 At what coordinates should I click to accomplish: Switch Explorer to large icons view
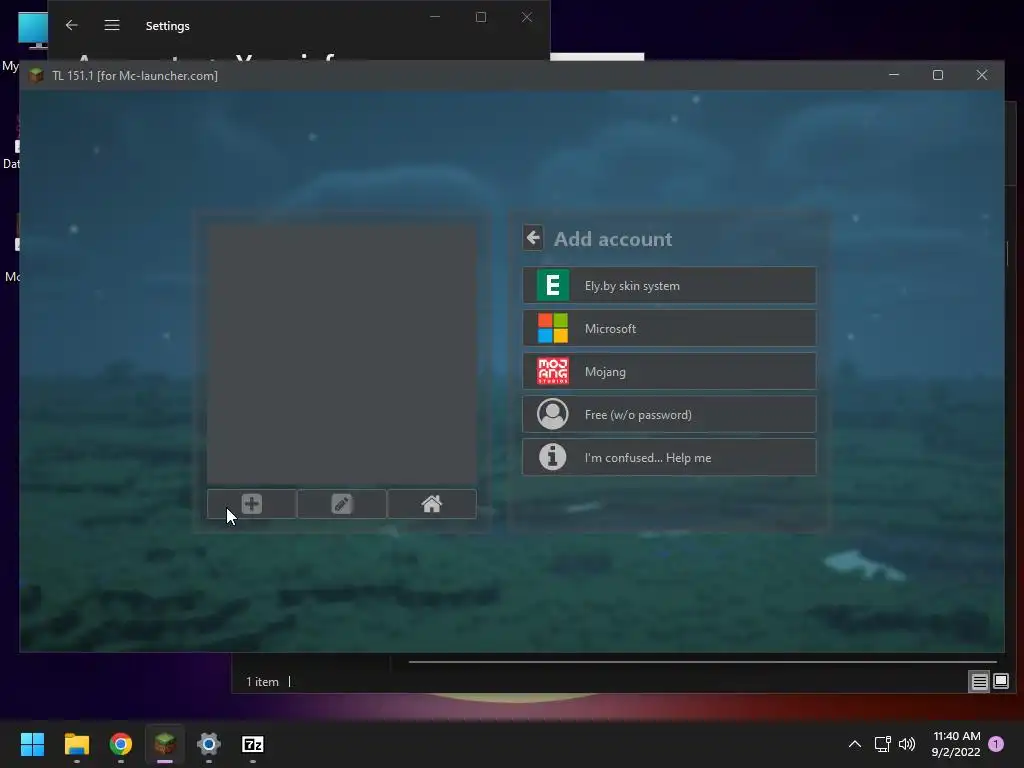[1000, 682]
